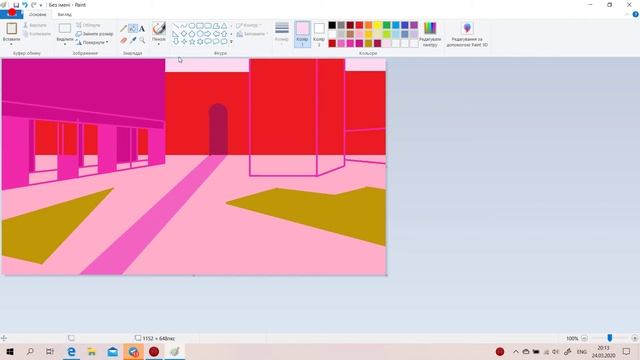The width and height of the screenshot is (640, 360).
Task: Open Microsoft Edge from taskbar
Action: pos(71,351)
